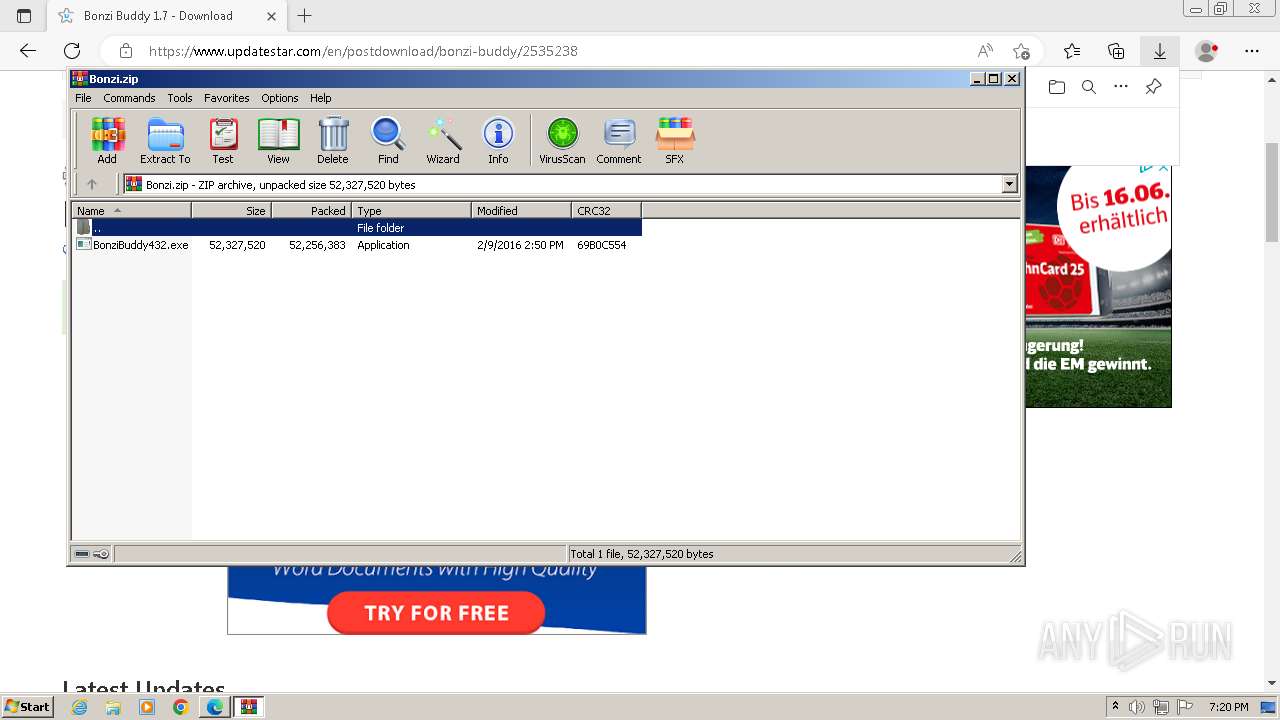
Task: Click the Add toolbar icon in WinRAR
Action: pyautogui.click(x=107, y=140)
